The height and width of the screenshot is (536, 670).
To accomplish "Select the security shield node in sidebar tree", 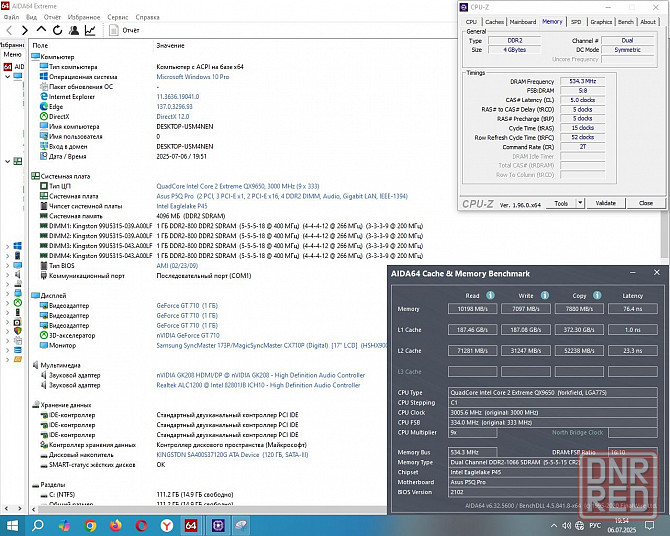I will tap(18, 331).
